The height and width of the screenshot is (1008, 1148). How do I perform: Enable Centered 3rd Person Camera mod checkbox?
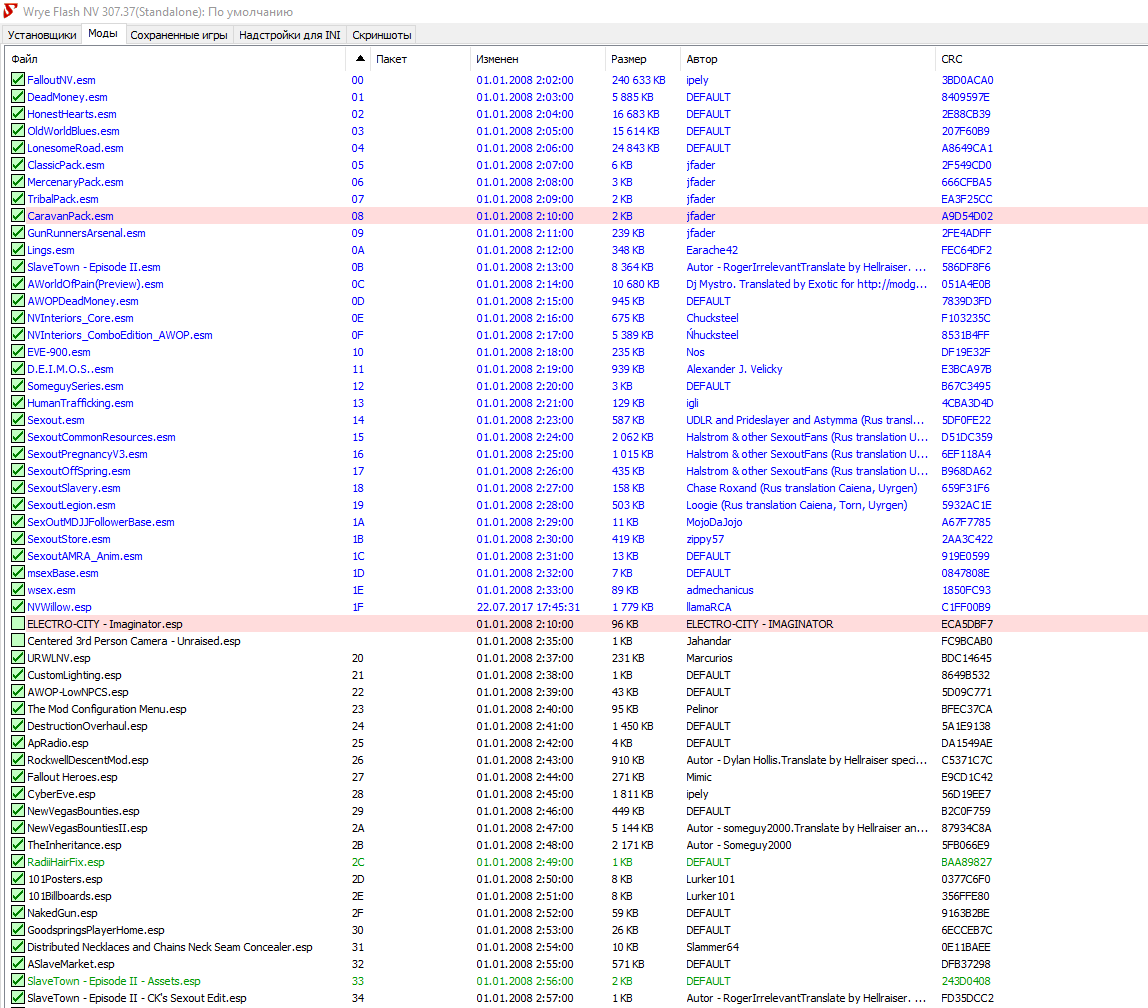(x=18, y=641)
